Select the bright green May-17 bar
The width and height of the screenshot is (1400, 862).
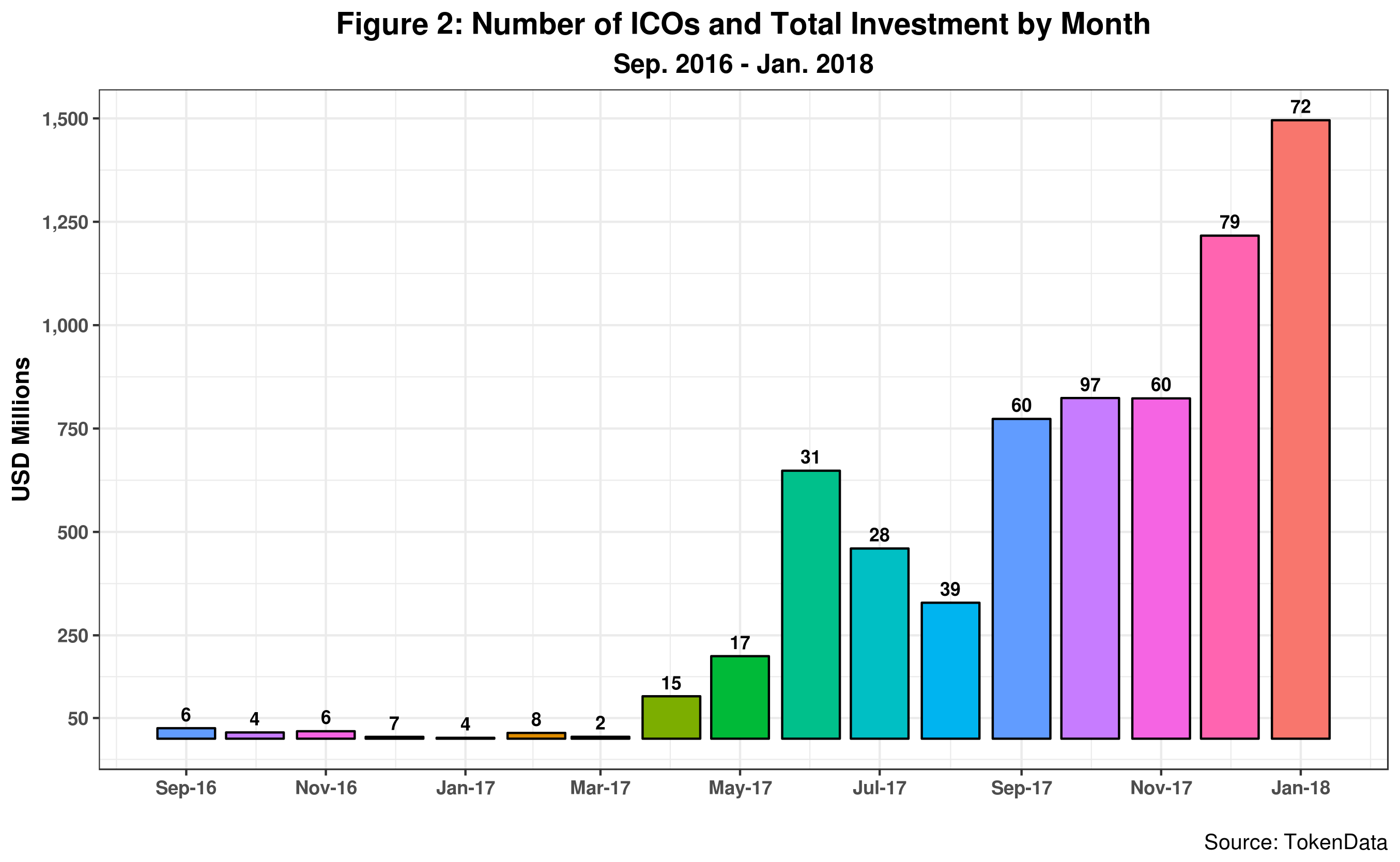pos(740,697)
